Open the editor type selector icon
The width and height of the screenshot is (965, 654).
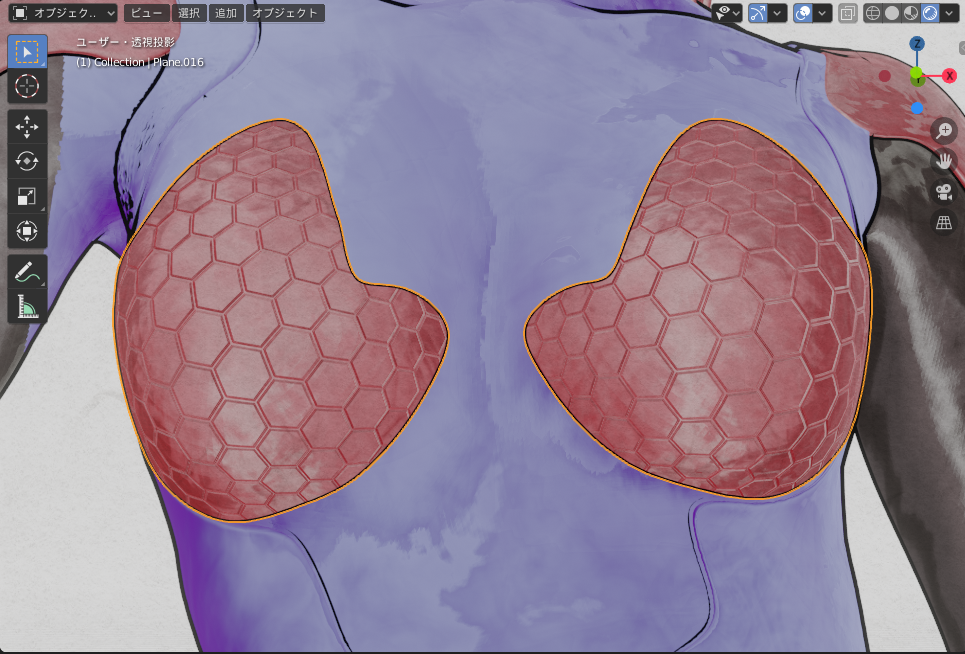point(20,13)
